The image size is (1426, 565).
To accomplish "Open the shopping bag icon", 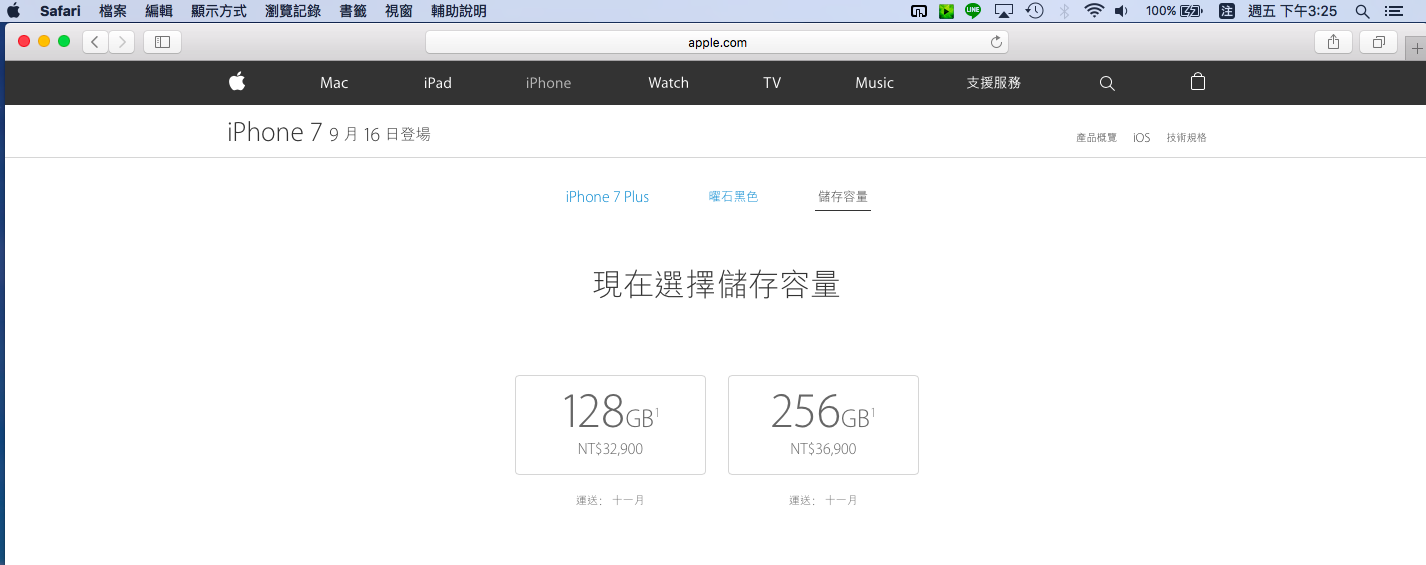I will 1197,82.
